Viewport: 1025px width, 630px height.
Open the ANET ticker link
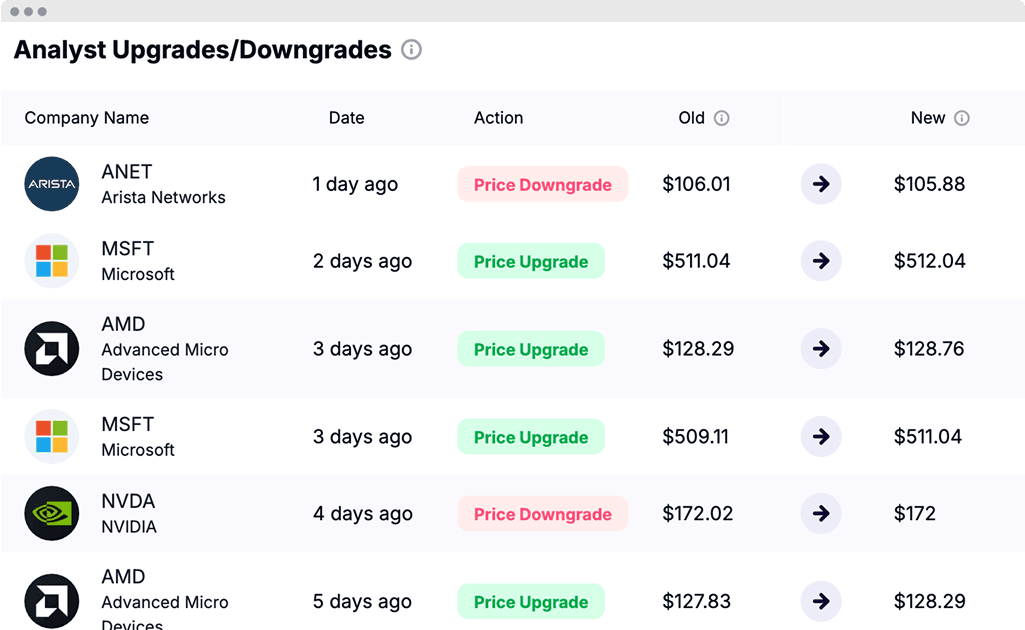point(127,172)
